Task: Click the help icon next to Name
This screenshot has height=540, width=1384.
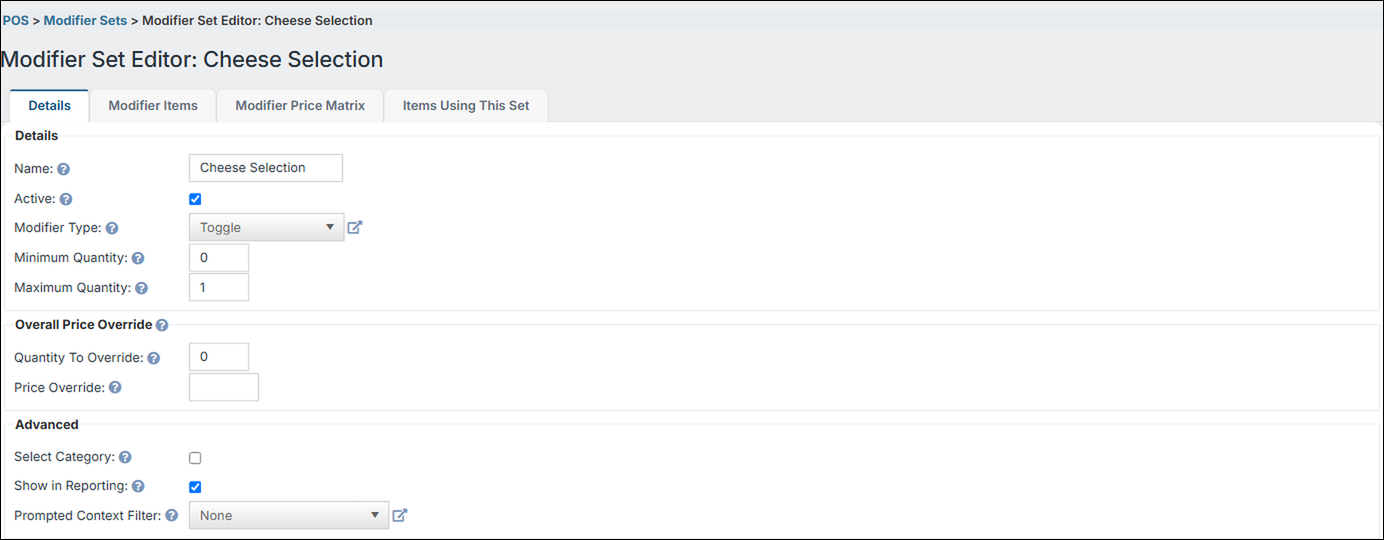Action: coord(63,169)
